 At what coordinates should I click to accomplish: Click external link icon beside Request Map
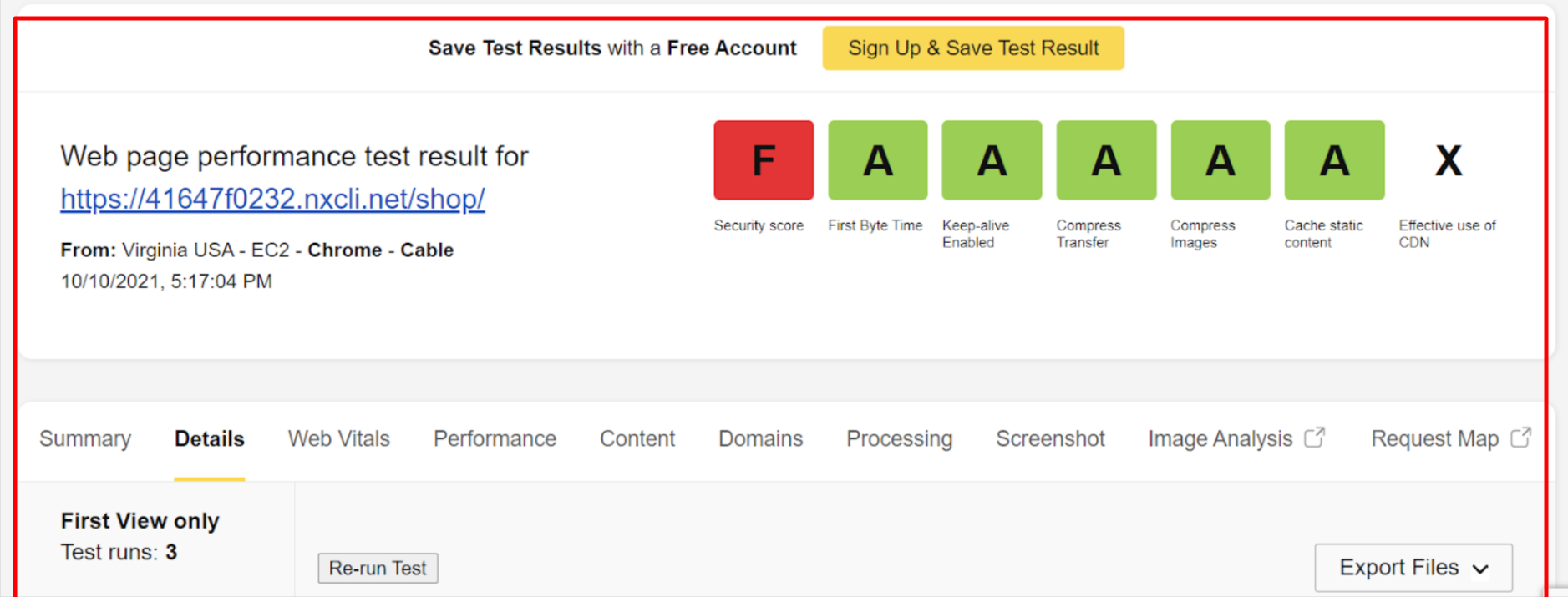1520,438
